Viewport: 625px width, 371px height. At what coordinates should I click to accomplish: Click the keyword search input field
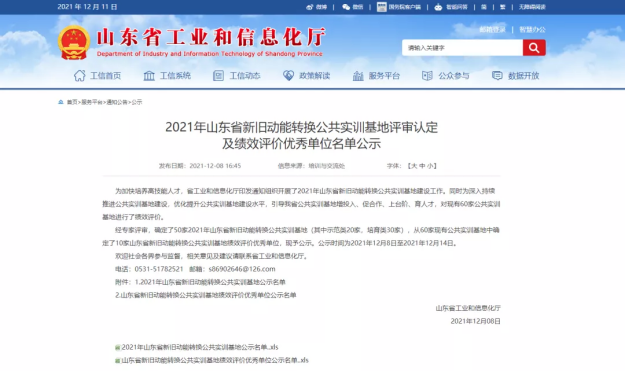click(x=462, y=48)
